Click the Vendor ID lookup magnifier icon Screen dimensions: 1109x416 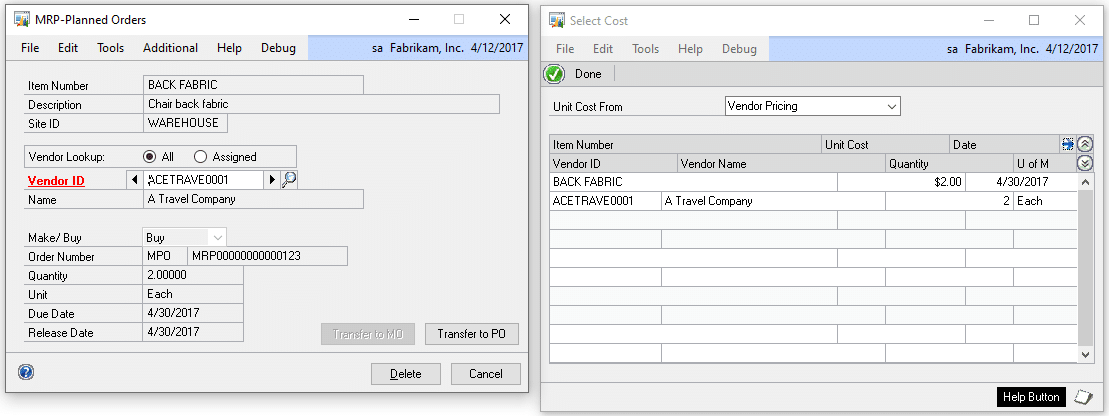click(x=289, y=180)
